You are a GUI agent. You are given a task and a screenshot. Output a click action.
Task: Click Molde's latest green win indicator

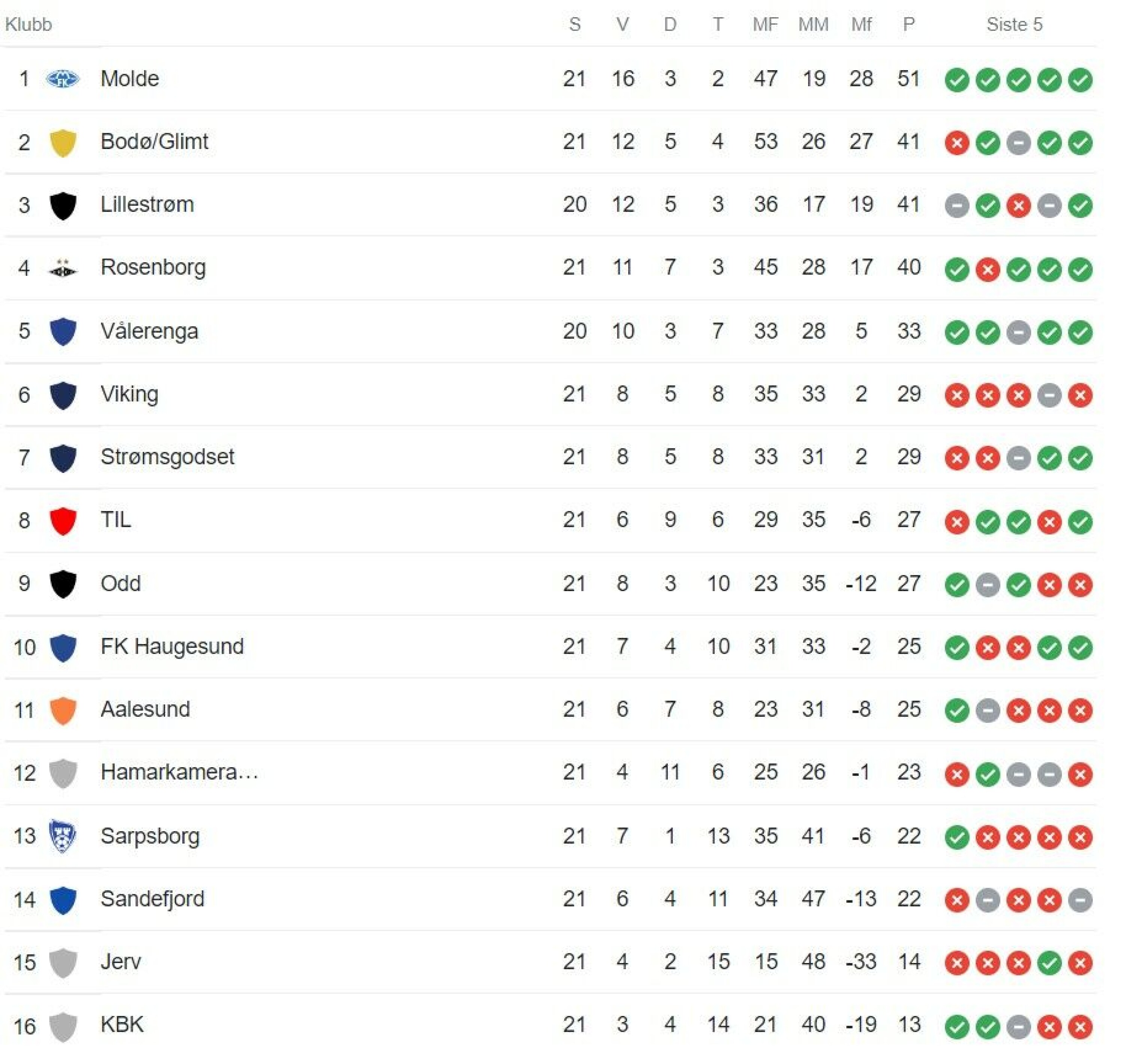1079,80
